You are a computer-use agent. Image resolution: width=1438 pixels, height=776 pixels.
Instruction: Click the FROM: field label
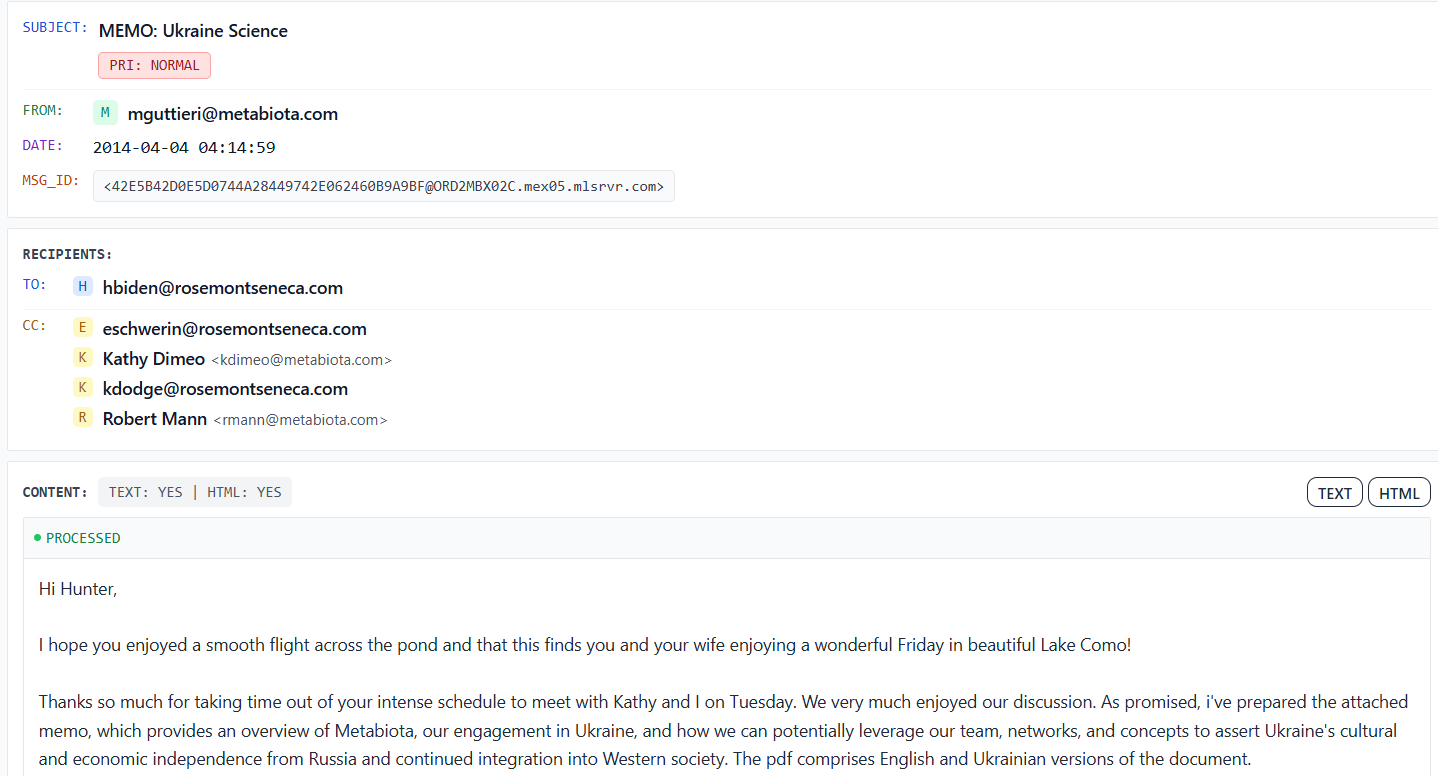click(x=43, y=110)
